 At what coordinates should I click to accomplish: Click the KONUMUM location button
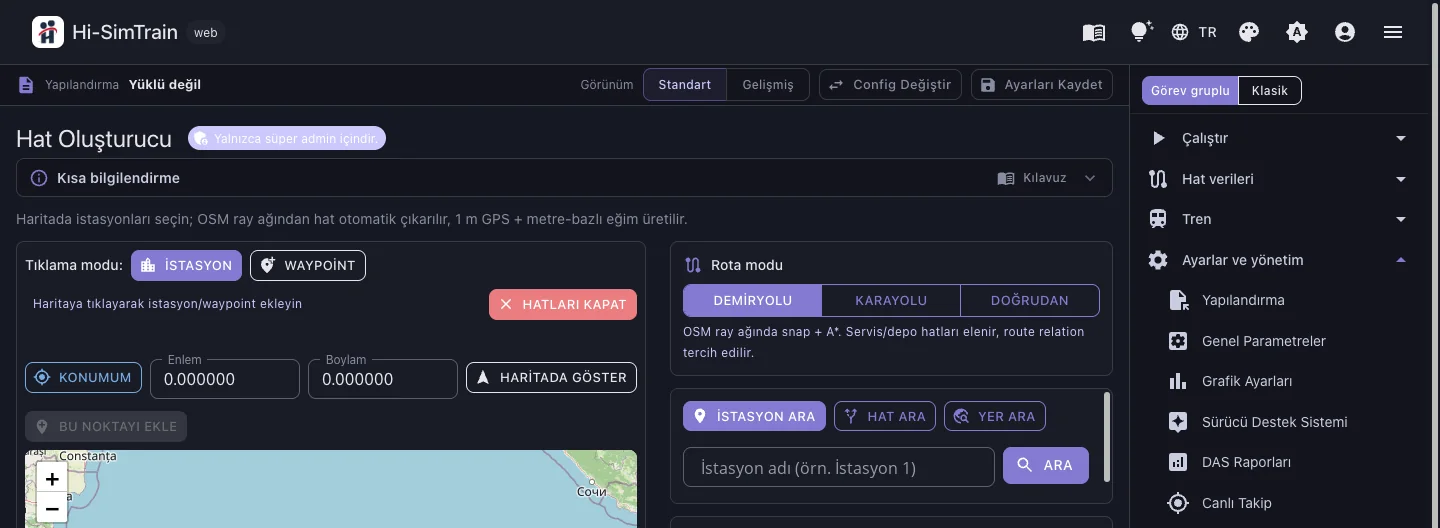coord(84,377)
